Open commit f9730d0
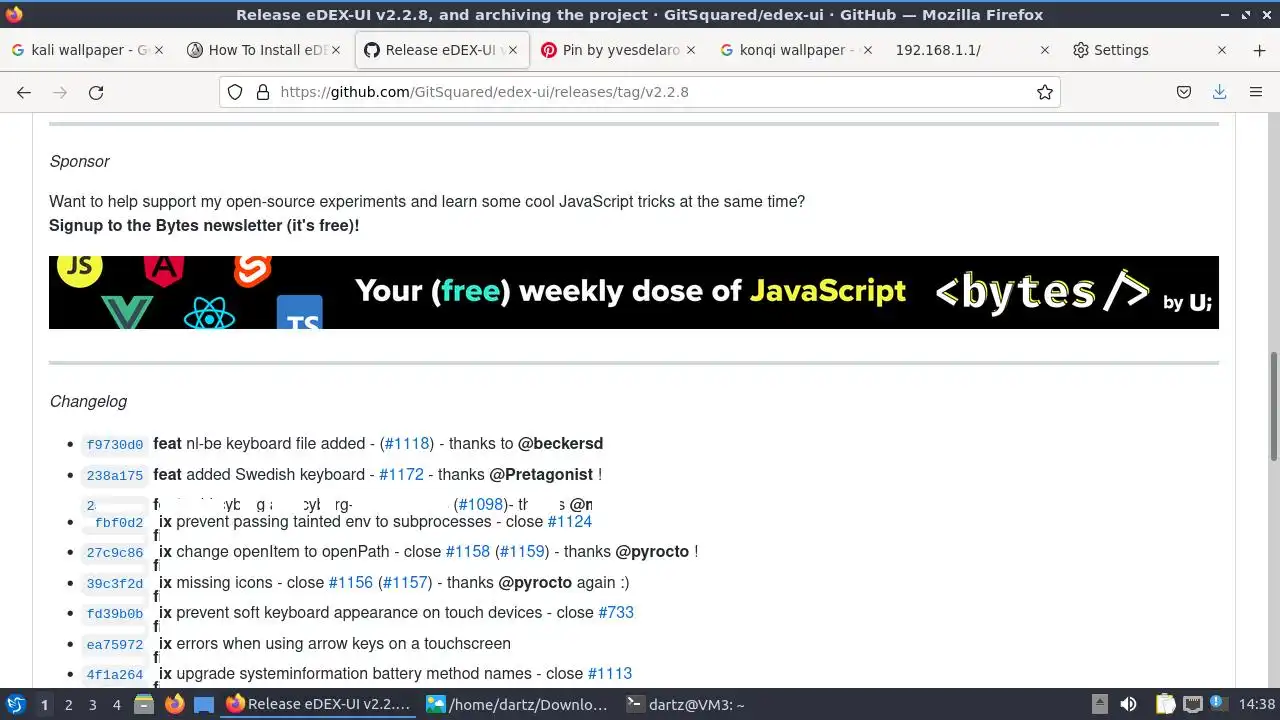Viewport: 1280px width, 720px height. click(115, 445)
